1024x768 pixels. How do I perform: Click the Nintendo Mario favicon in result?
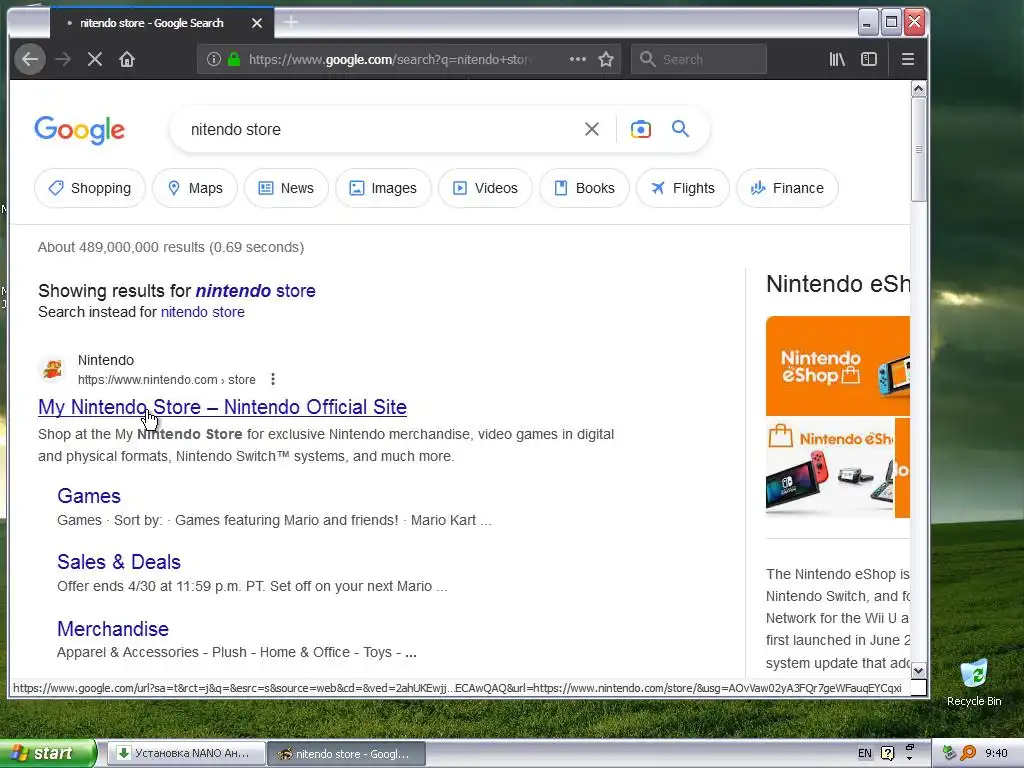pyautogui.click(x=53, y=370)
